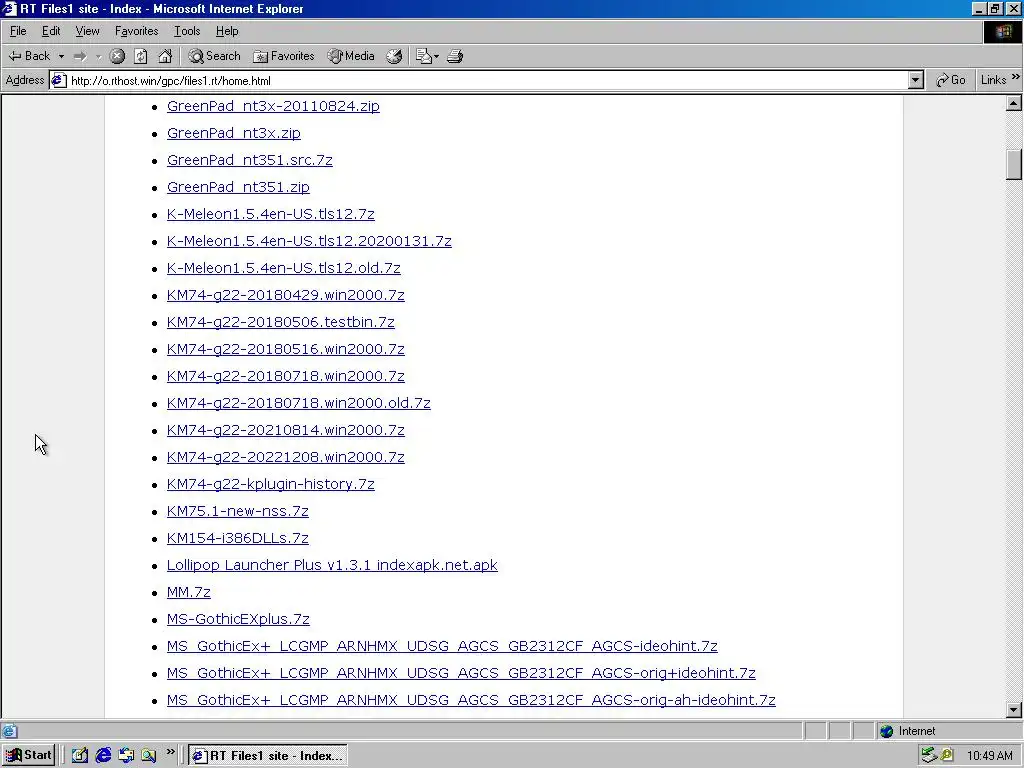Download GreenPad_nt351.zip
This screenshot has width=1024, height=768.
click(x=238, y=187)
